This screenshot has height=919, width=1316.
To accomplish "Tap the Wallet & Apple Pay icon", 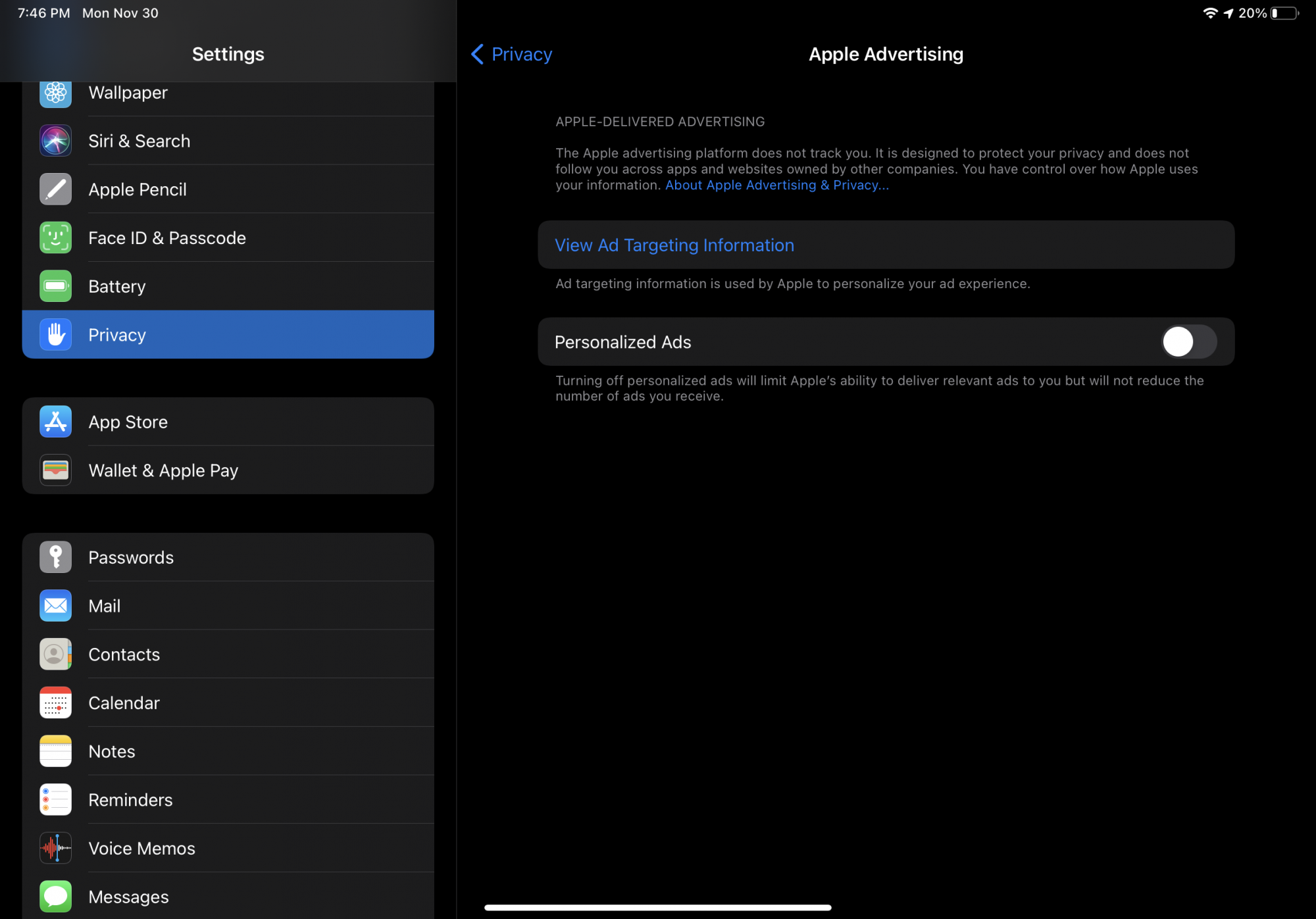I will (x=55, y=470).
